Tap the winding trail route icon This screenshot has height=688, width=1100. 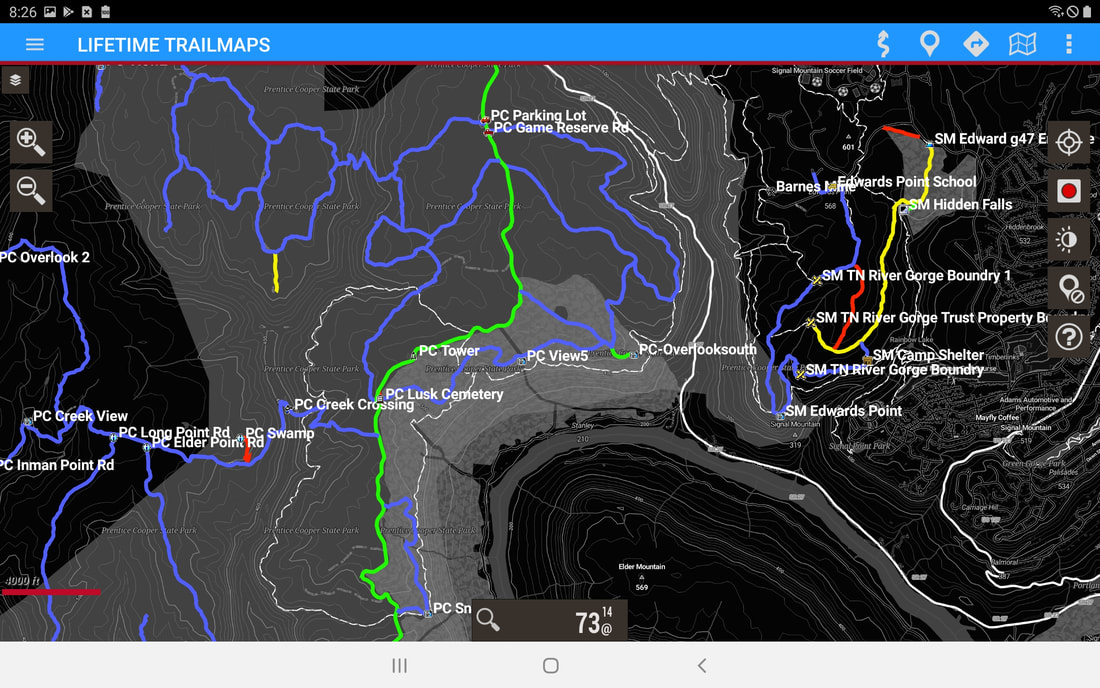click(x=883, y=45)
